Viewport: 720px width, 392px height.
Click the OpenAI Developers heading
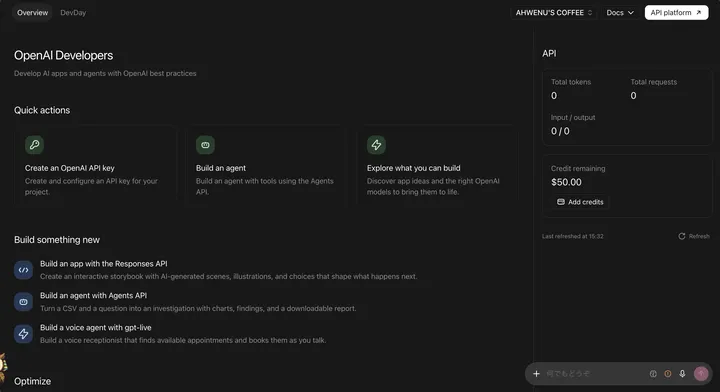click(x=63, y=56)
